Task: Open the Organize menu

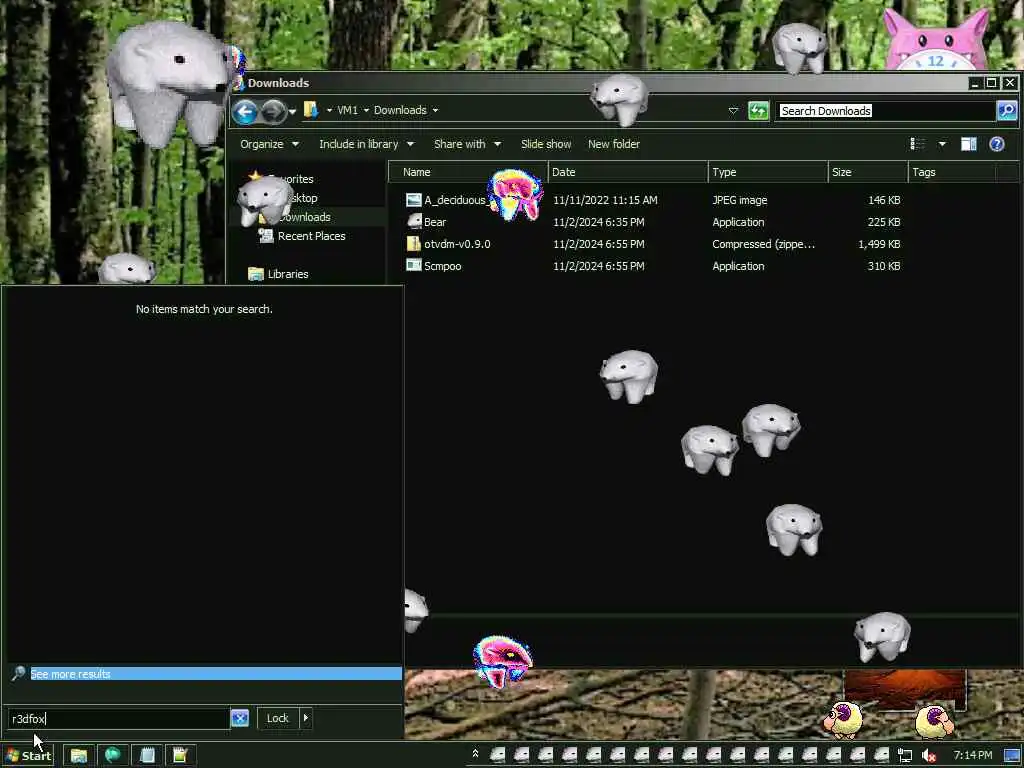Action: click(x=269, y=144)
